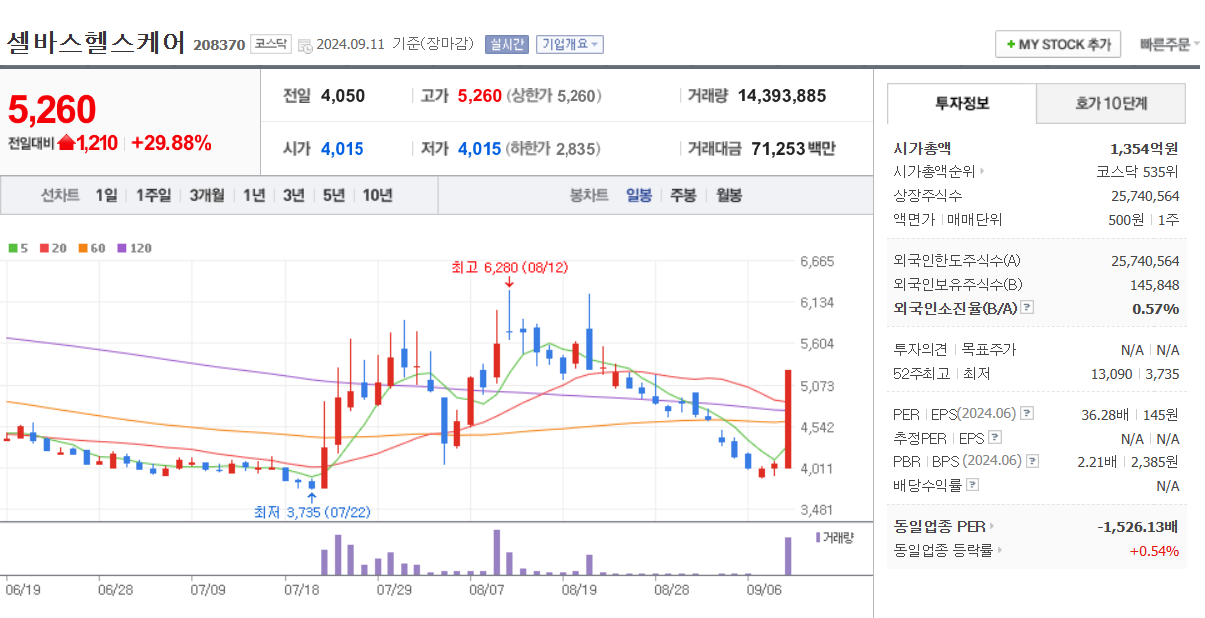The image size is (1205, 618).
Task: Click the 외국인보유주식수(B) value 145,848
Action: (1154, 285)
